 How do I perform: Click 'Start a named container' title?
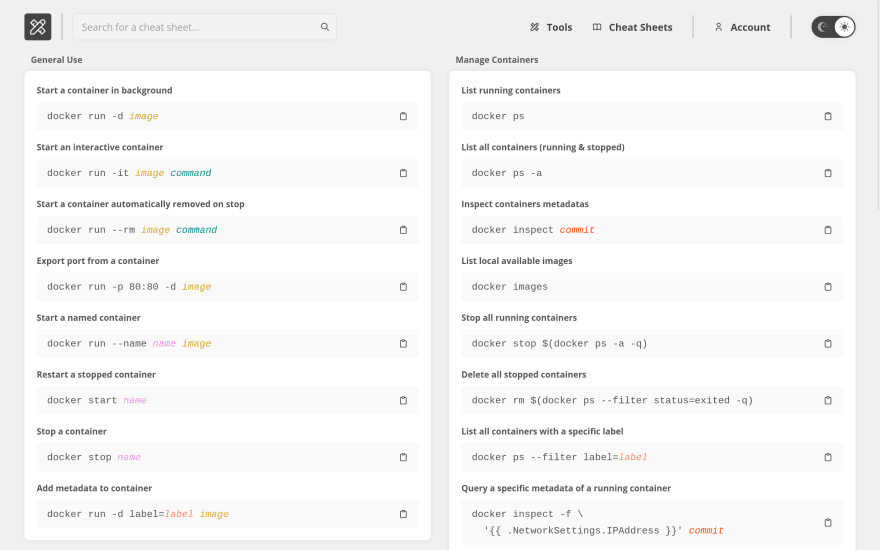click(89, 318)
